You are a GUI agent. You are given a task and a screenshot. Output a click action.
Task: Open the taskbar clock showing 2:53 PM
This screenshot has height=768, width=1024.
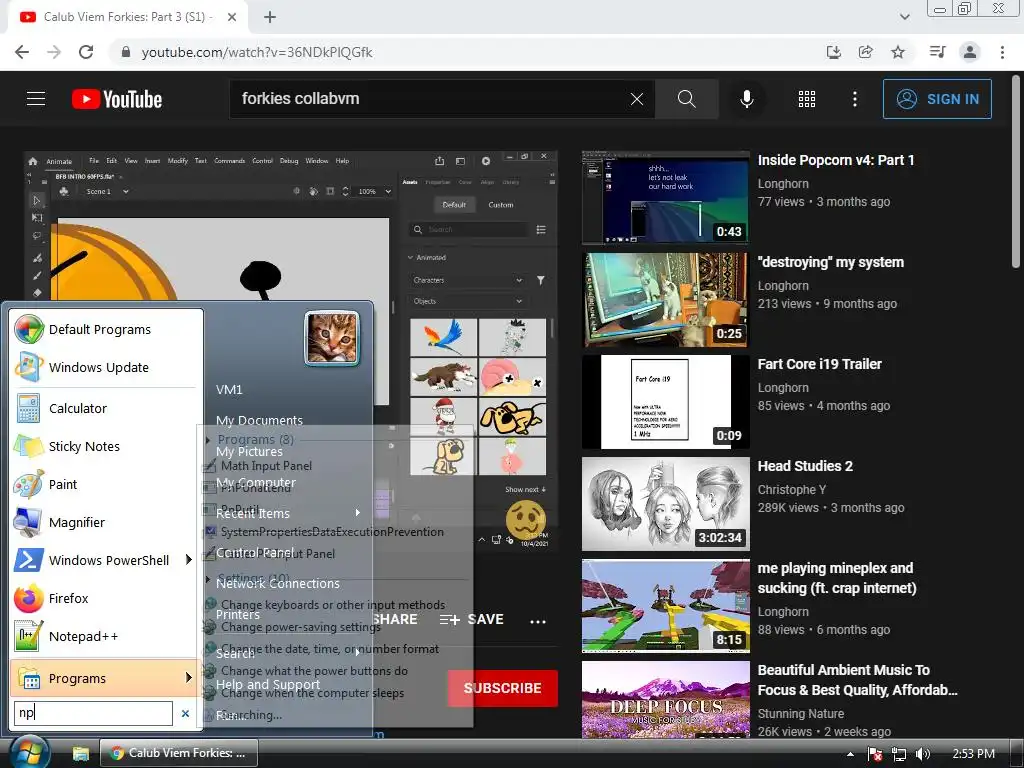(974, 754)
